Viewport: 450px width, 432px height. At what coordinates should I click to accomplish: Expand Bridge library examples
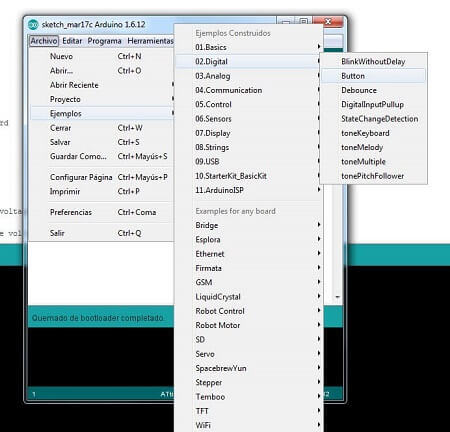(249, 225)
